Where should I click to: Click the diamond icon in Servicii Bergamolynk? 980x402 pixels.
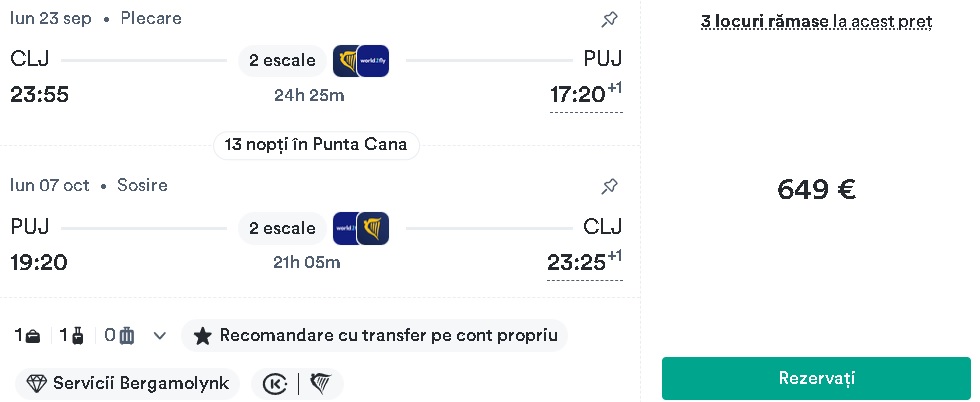[36, 383]
